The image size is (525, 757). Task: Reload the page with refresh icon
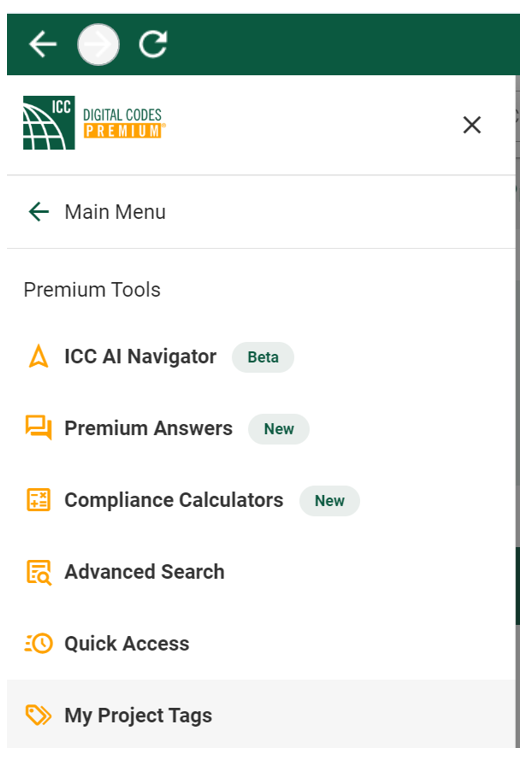pyautogui.click(x=153, y=44)
